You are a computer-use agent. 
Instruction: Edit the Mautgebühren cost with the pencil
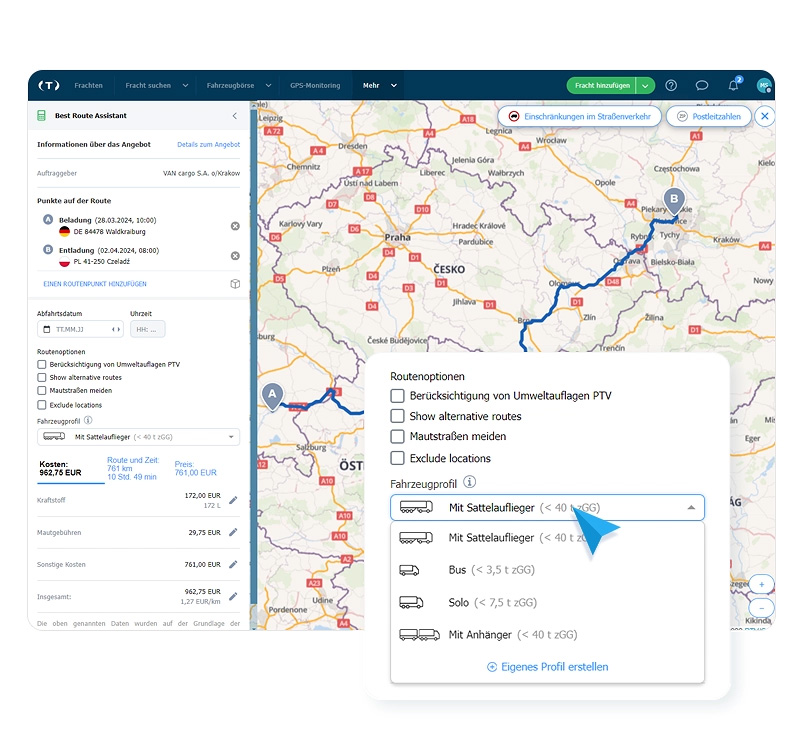233,532
